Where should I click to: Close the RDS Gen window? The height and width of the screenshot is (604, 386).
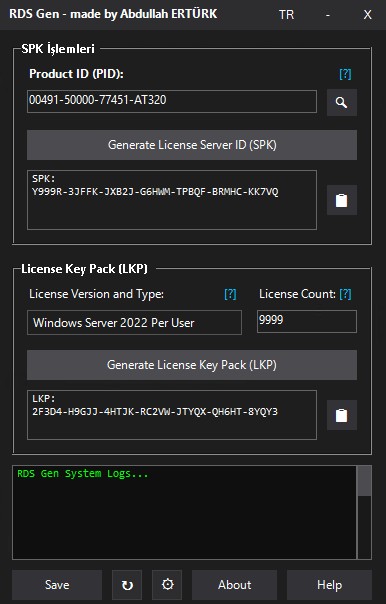point(368,15)
